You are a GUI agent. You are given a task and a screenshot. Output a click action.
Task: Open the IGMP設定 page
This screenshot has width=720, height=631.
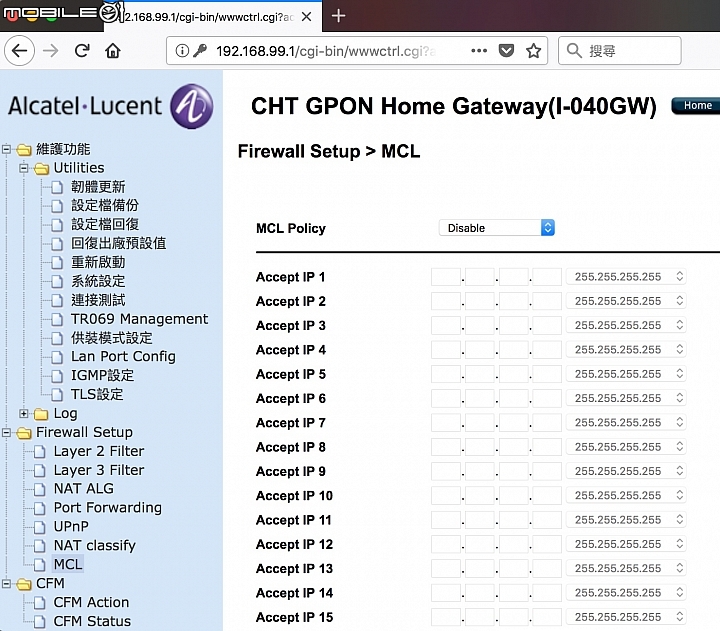click(102, 375)
